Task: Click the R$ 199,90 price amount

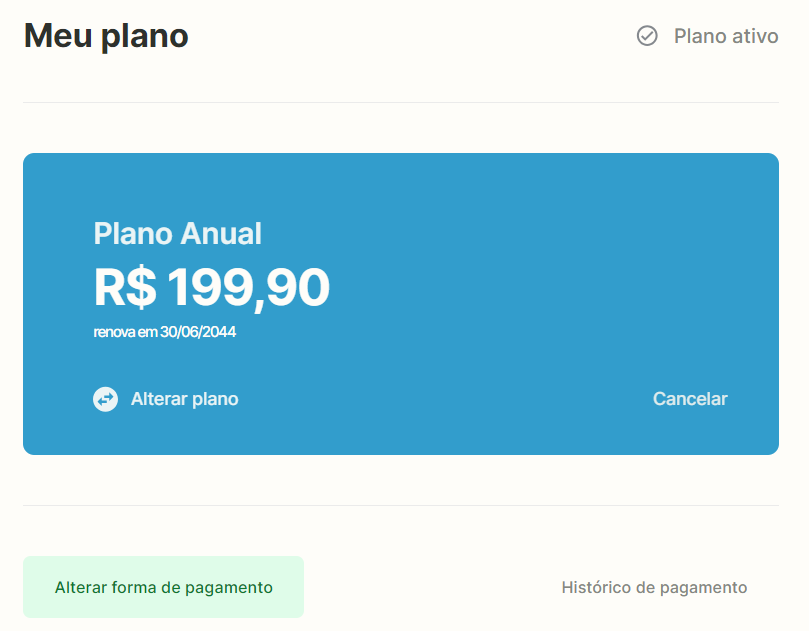Action: pos(212,287)
